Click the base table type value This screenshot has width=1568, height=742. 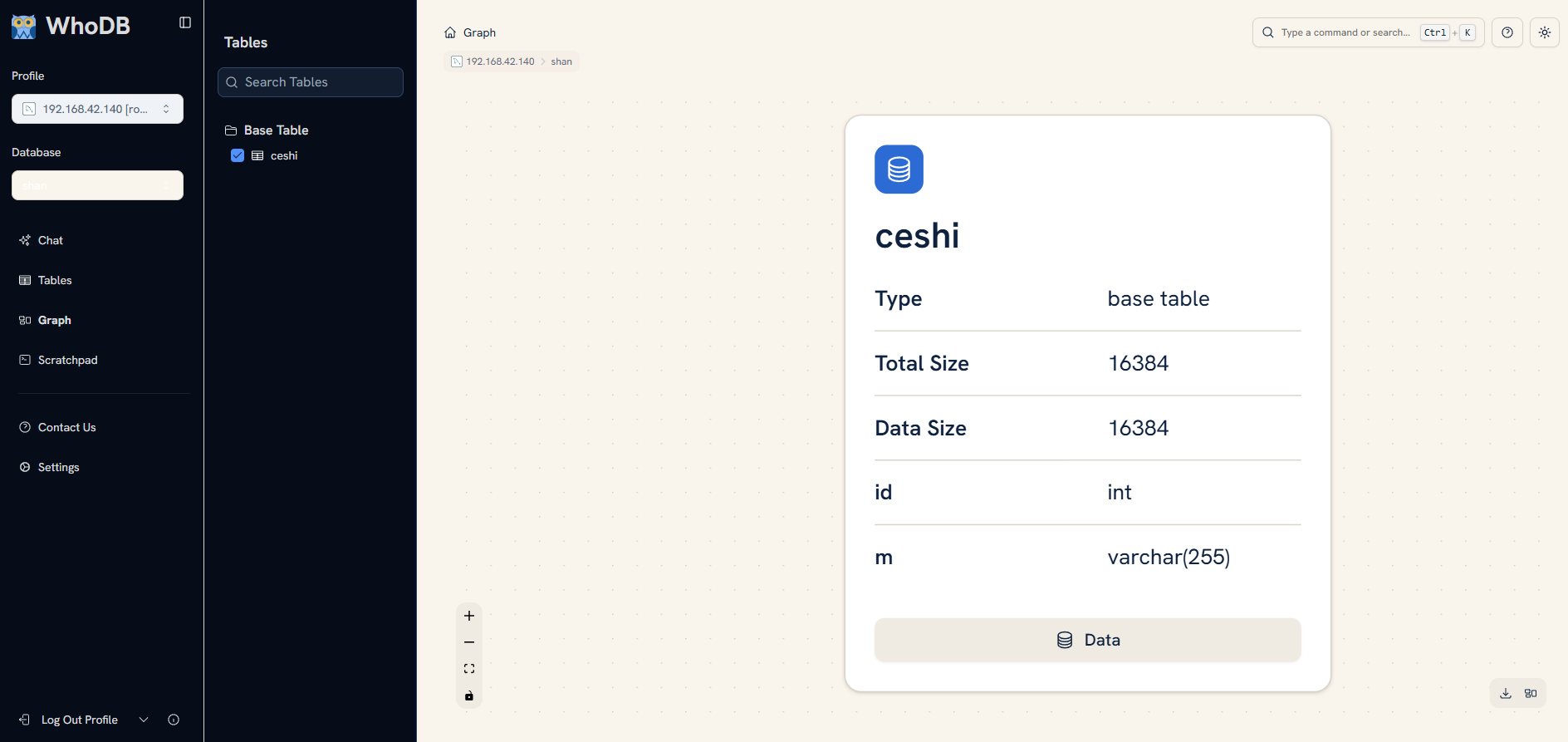(x=1159, y=298)
